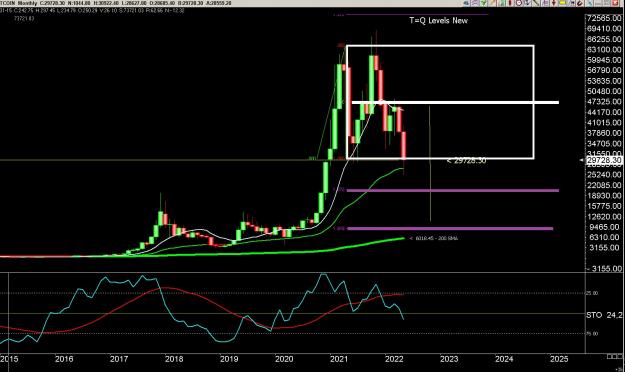Click the yellow highlighter icon in the top toolbar

tap(562, 3)
